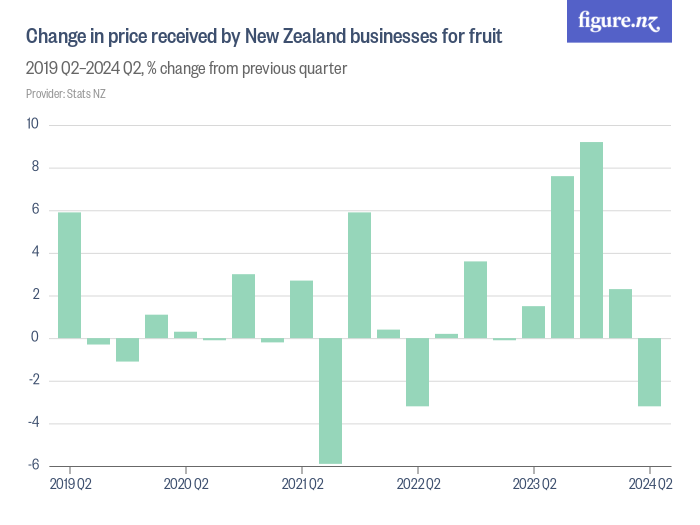Click the 2022 Q2 x-axis label

(418, 485)
